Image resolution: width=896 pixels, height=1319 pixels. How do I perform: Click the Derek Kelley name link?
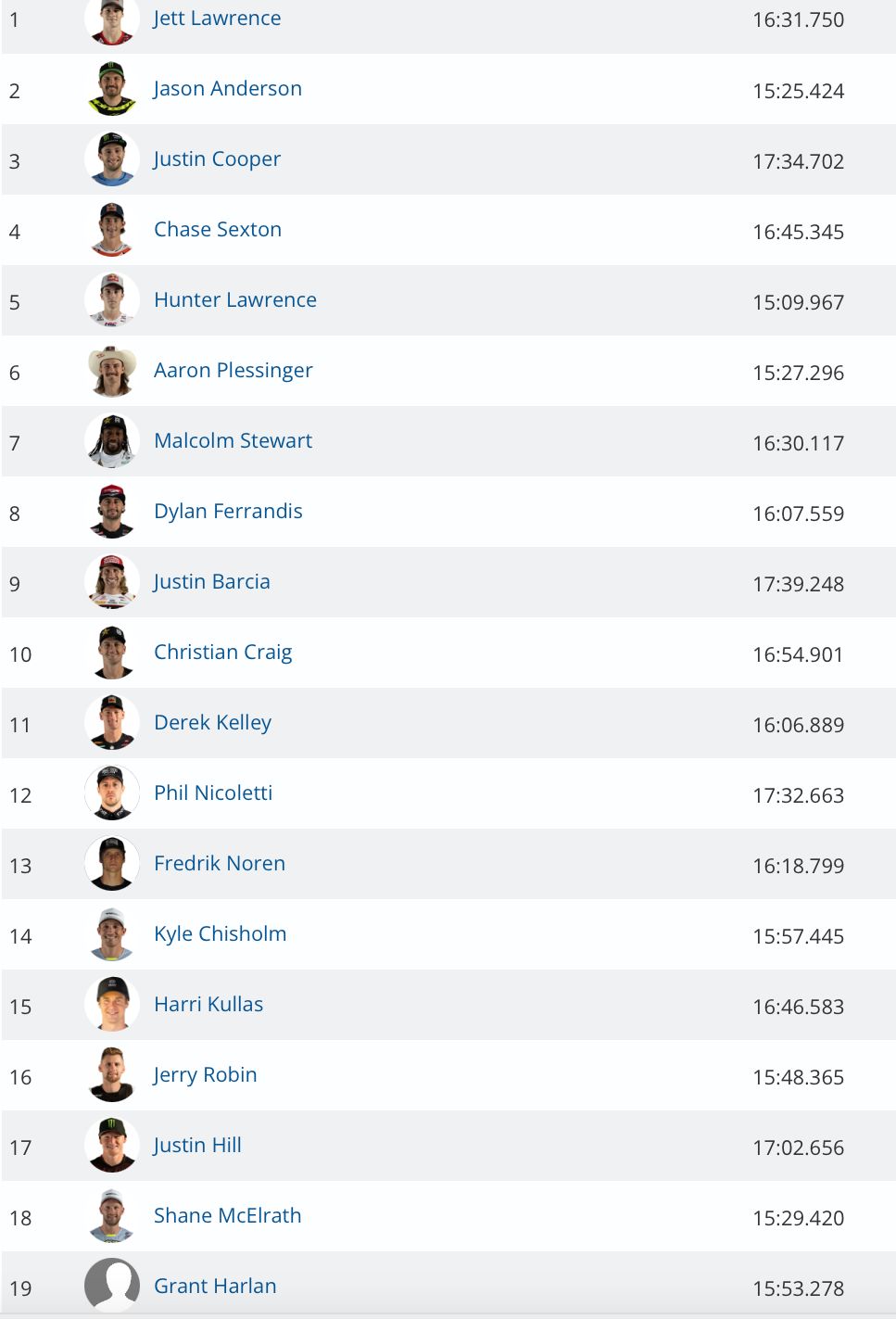(x=213, y=723)
